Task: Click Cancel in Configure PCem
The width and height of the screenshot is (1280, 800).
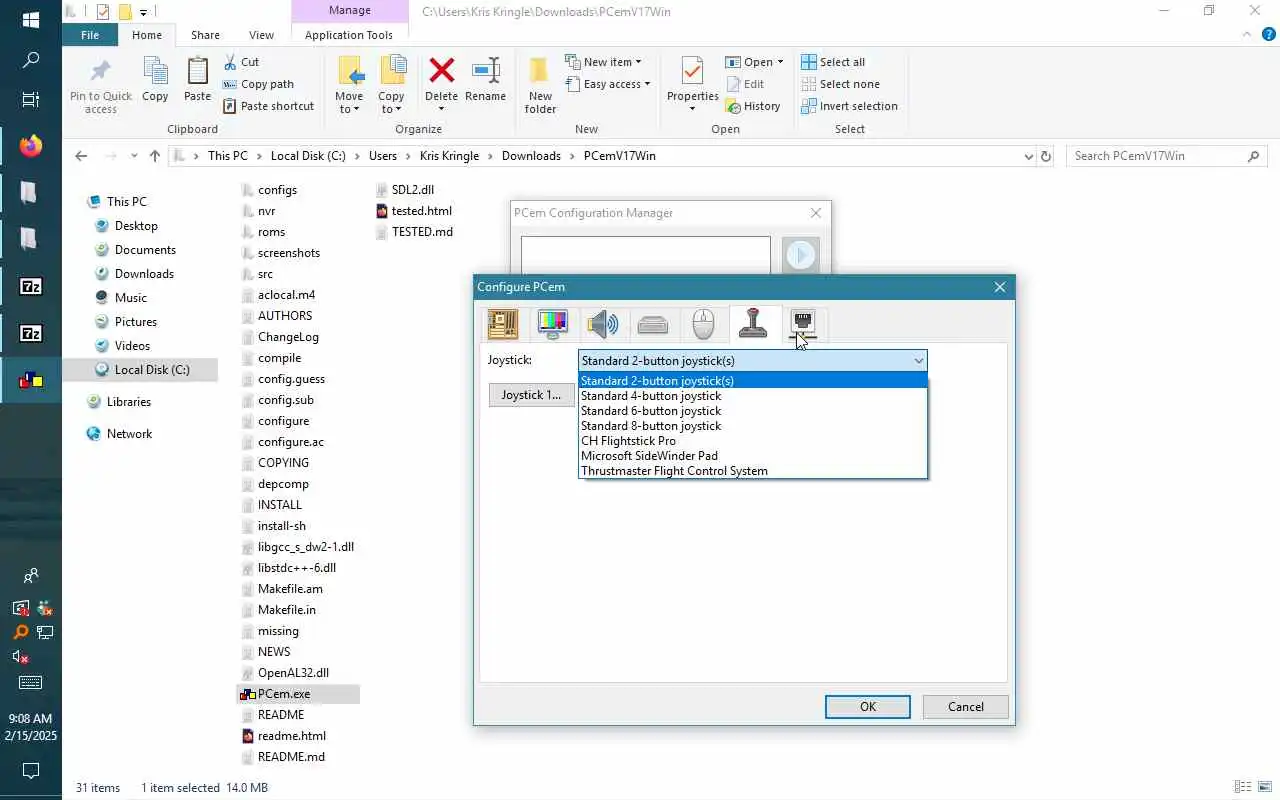Action: click(965, 706)
